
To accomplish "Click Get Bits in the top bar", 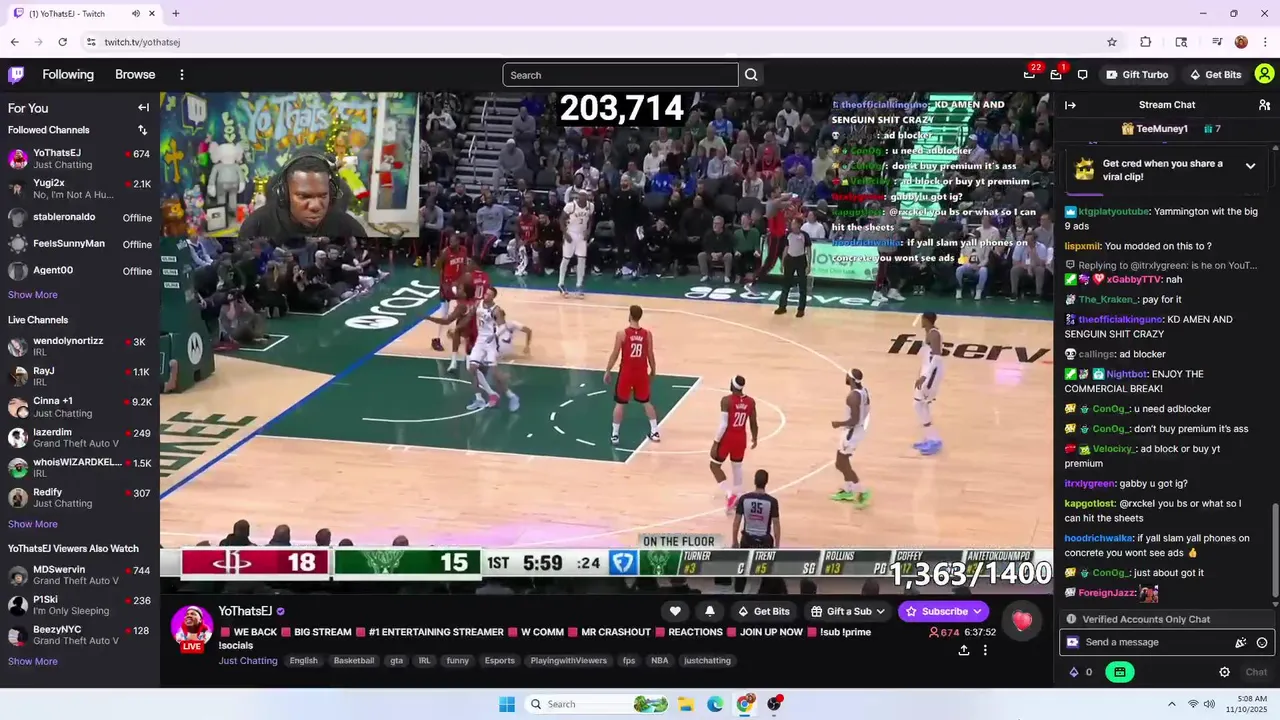I will tap(1215, 75).
